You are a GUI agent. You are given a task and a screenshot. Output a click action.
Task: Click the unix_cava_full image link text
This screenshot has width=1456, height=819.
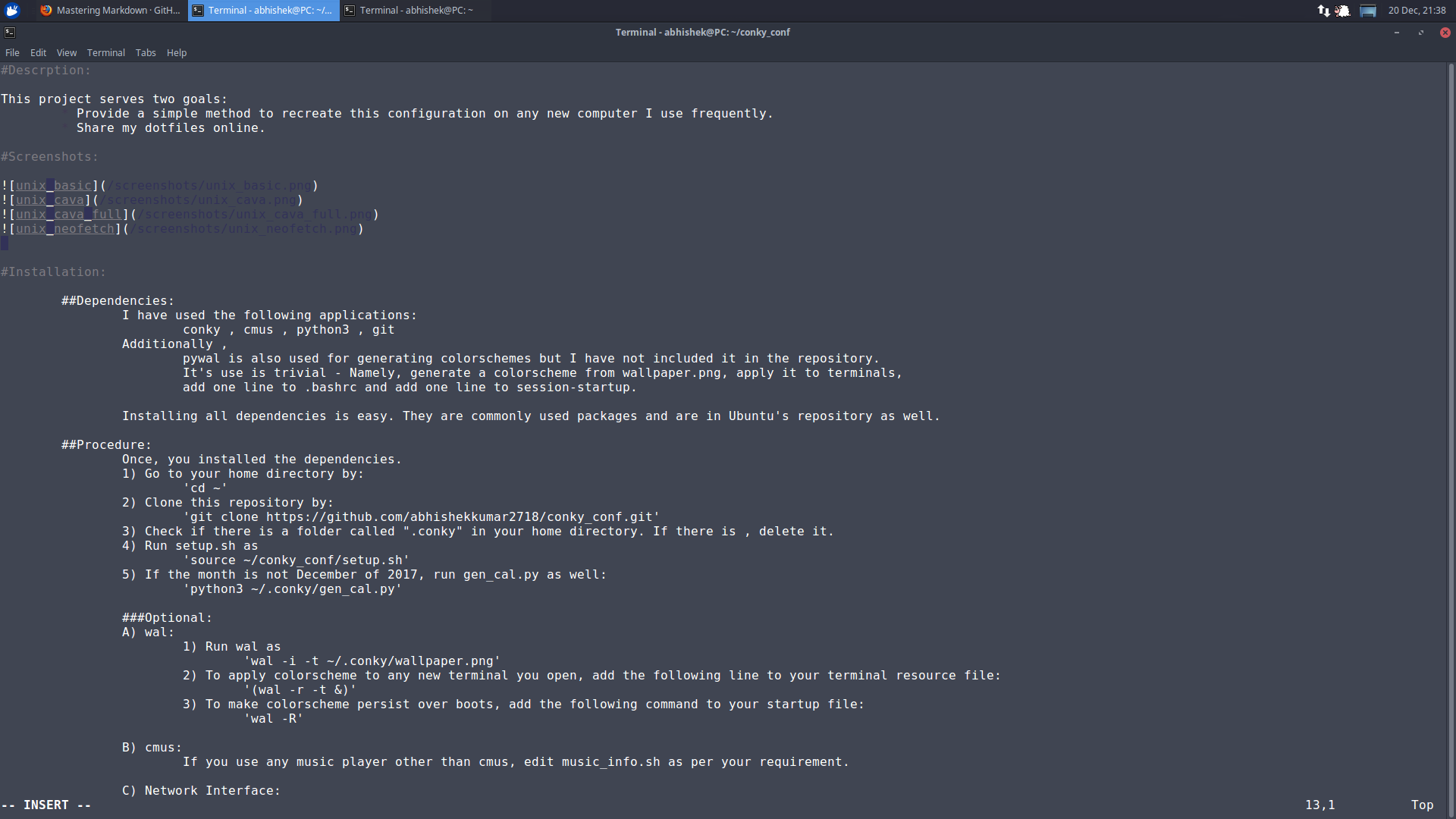point(69,215)
